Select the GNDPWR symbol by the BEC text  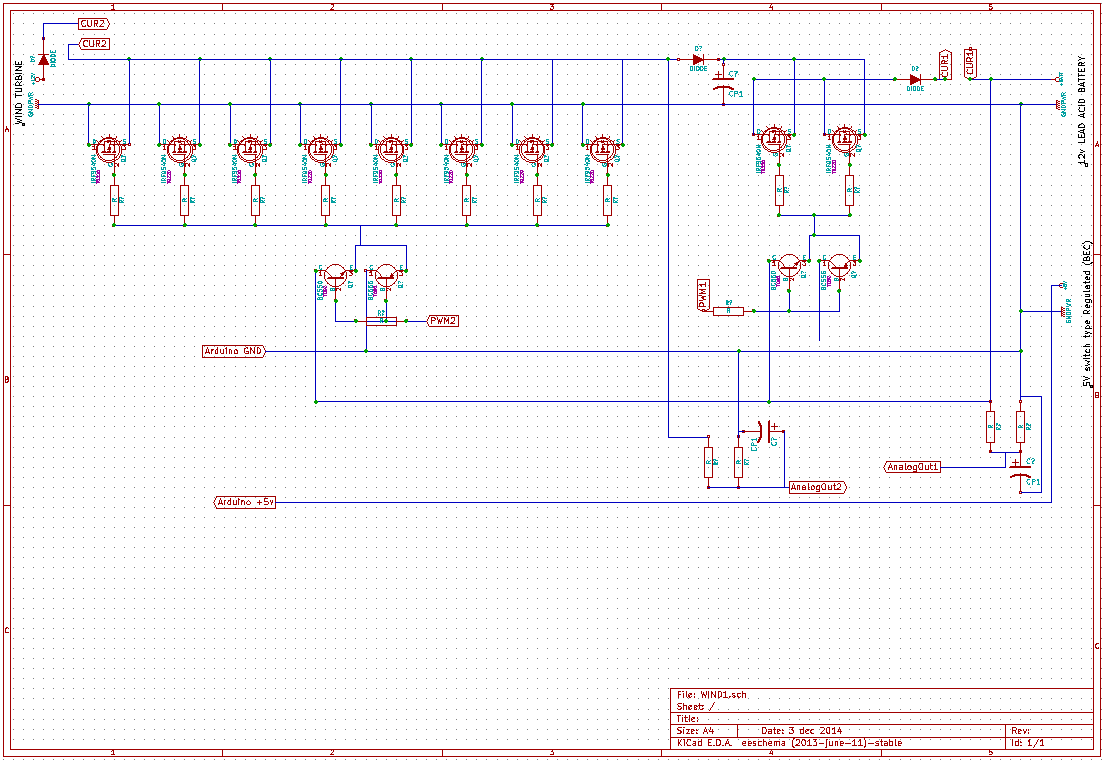1063,311
